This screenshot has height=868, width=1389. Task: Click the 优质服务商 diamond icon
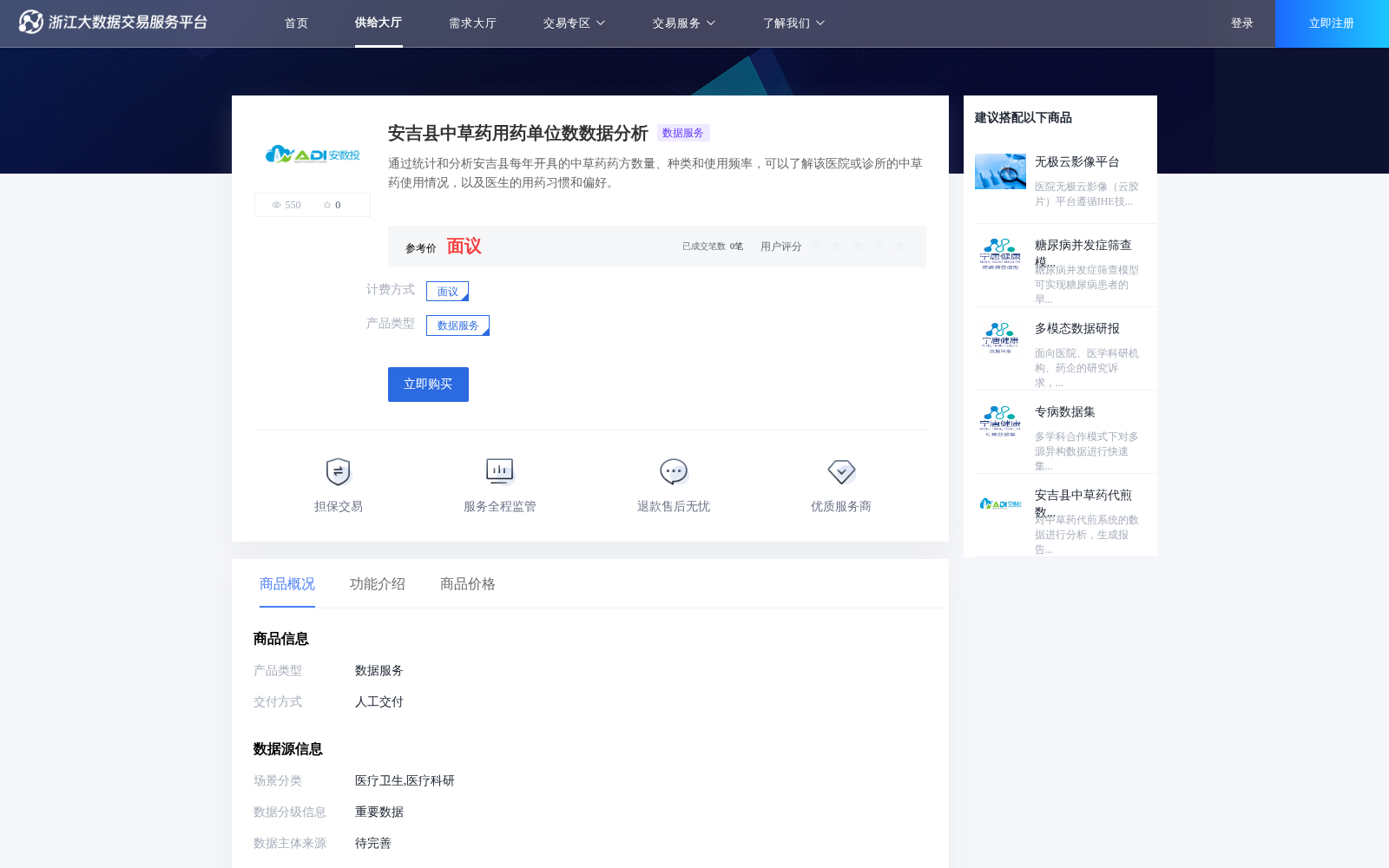point(841,471)
